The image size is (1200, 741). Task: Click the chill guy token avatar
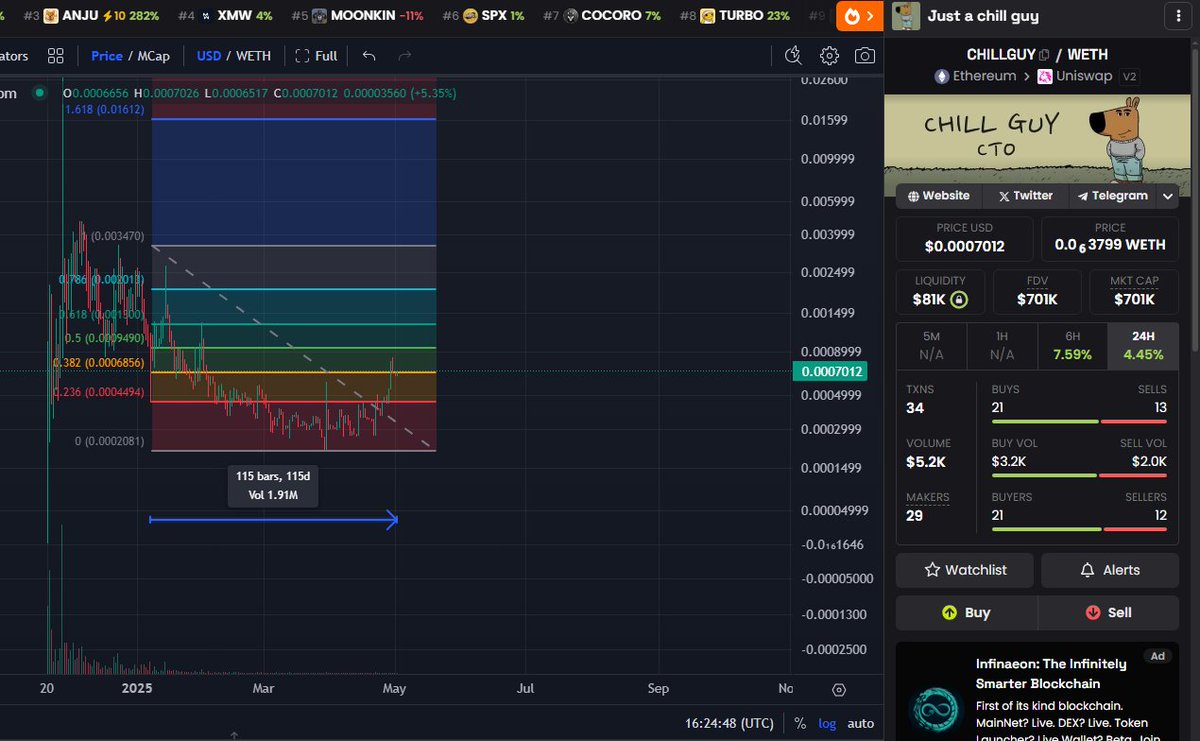pos(906,16)
